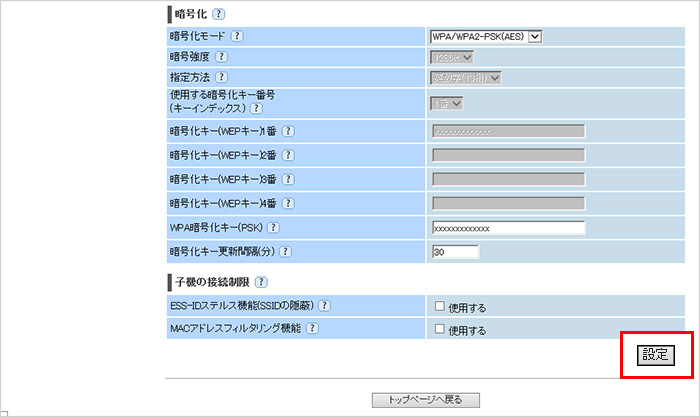Image resolution: width=700 pixels, height=417 pixels.
Task: Click help icon beside 暗号強度
Action: [x=221, y=57]
